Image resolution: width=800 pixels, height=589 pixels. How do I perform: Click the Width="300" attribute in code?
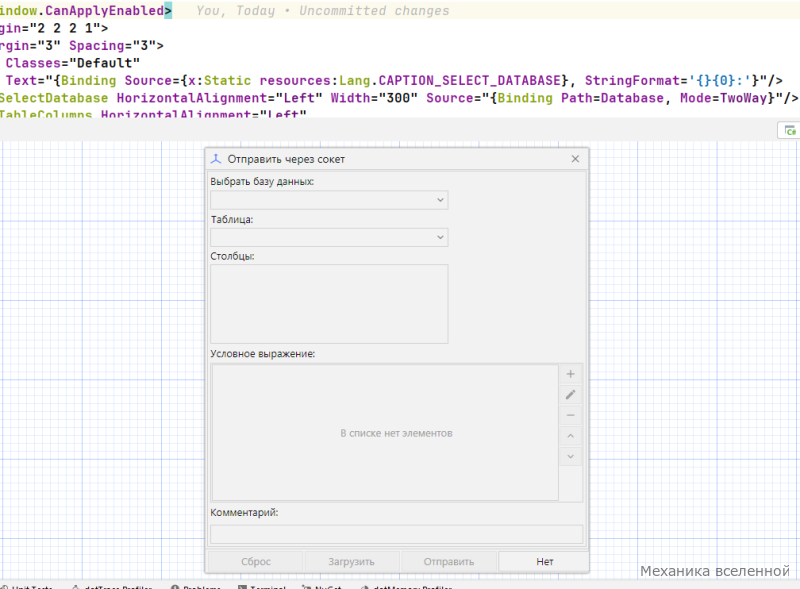374,98
